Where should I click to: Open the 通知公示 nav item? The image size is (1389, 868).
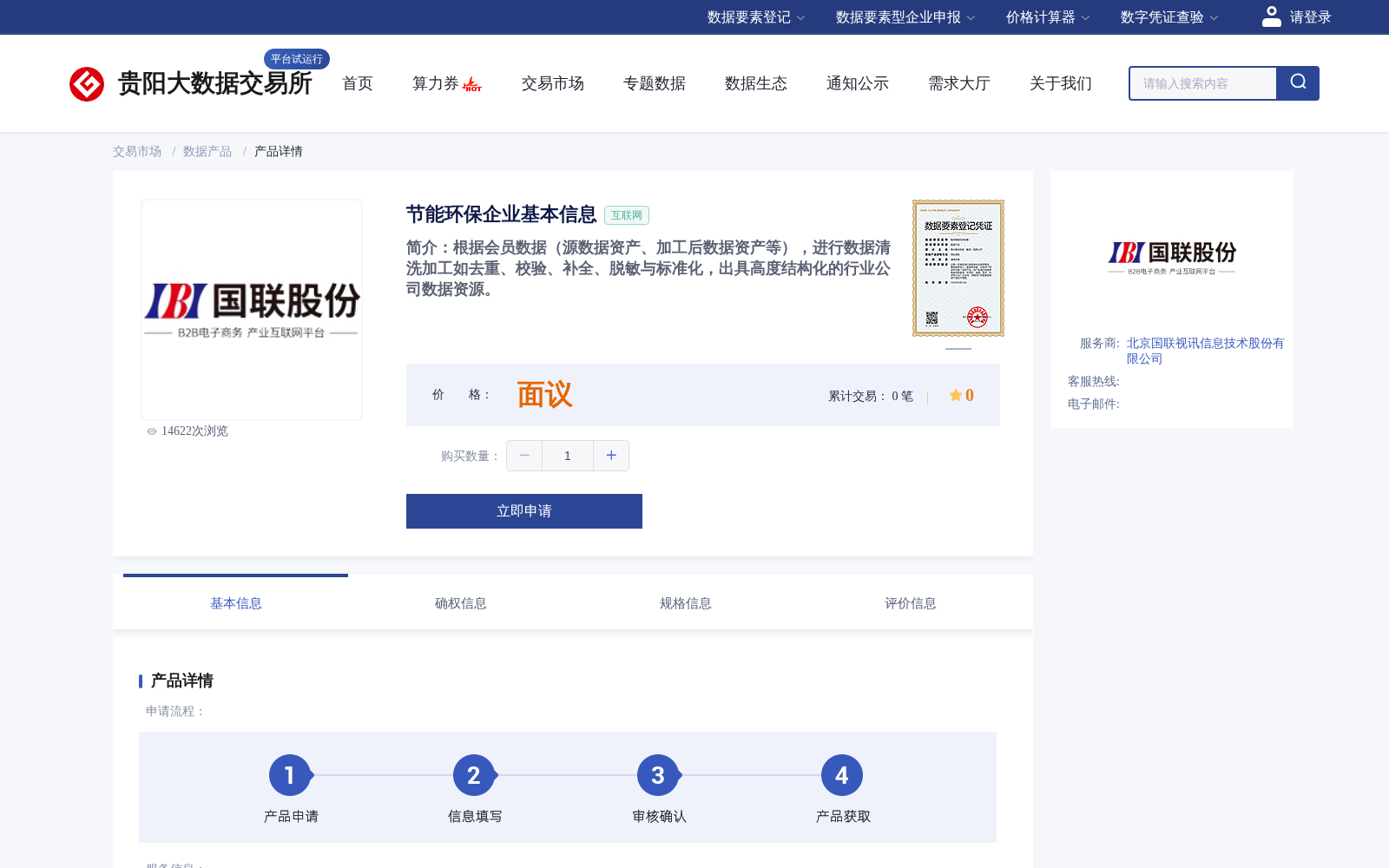858,83
